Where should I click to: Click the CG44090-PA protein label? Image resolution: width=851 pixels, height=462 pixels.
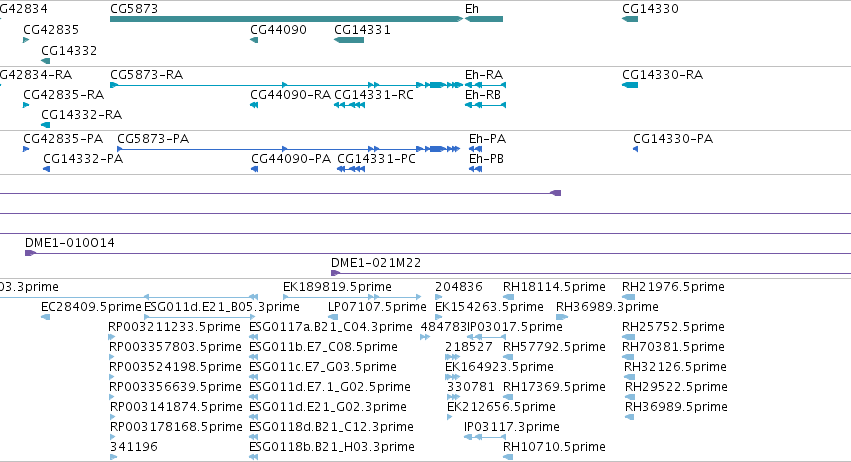coord(291,159)
